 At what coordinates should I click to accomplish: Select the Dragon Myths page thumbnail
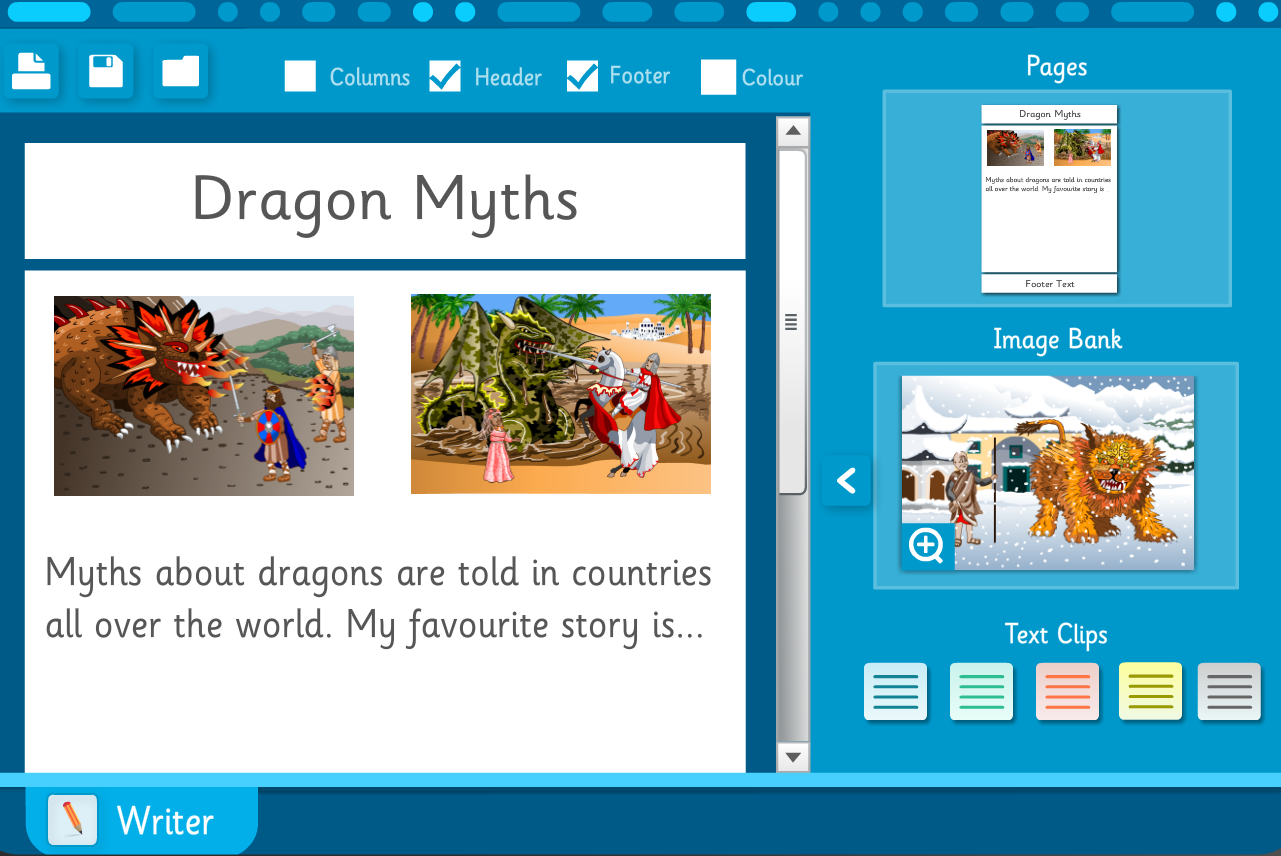[1049, 198]
